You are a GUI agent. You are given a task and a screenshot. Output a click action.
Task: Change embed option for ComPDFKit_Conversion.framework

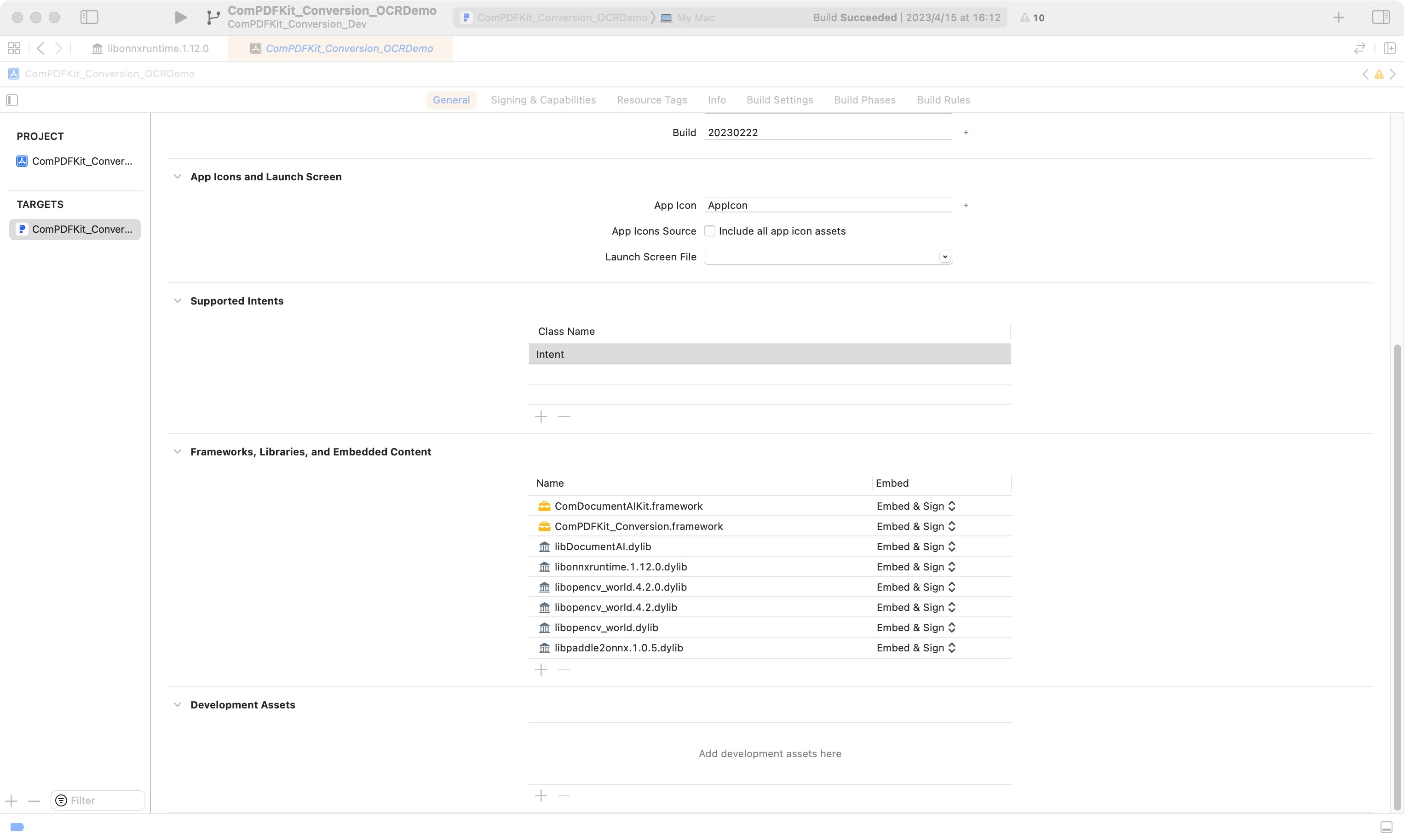point(916,526)
